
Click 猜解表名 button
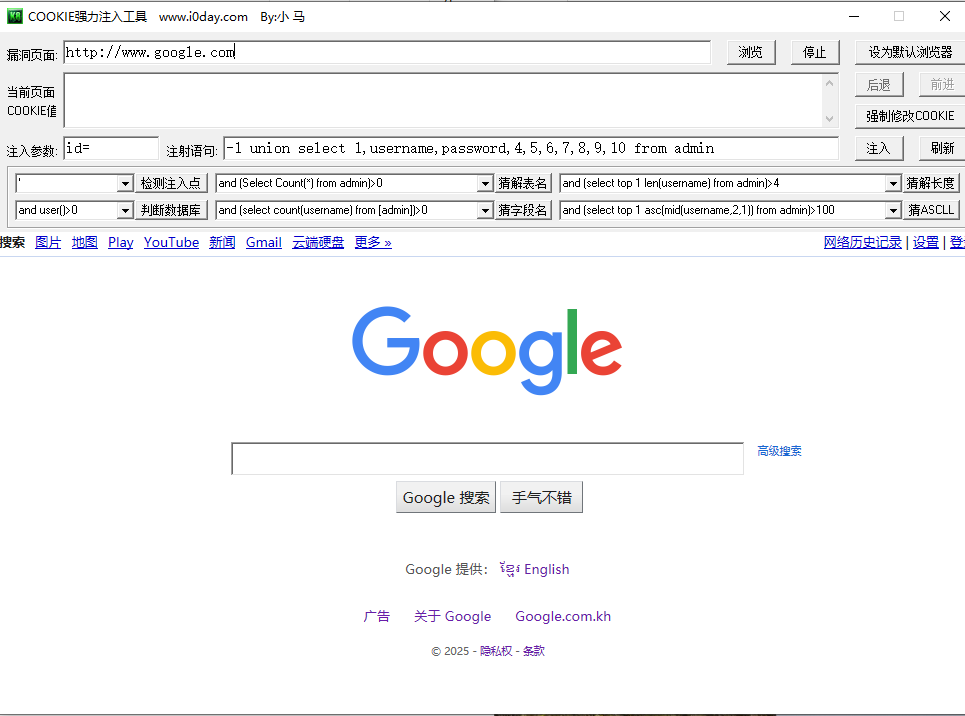523,183
